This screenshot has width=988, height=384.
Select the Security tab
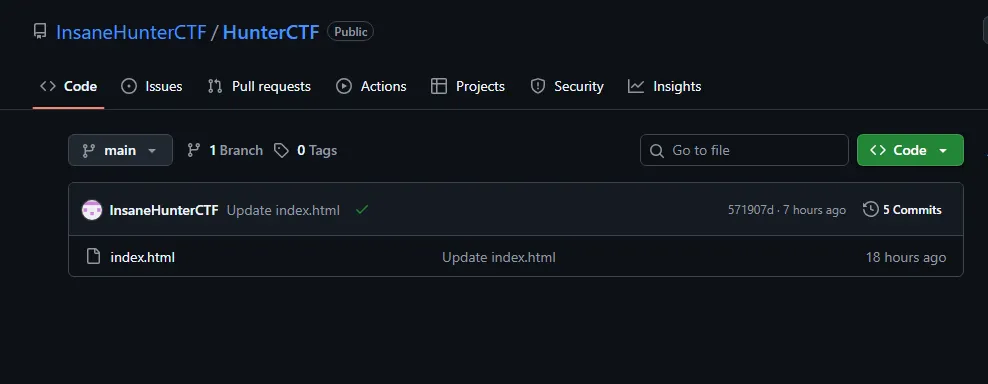point(567,86)
